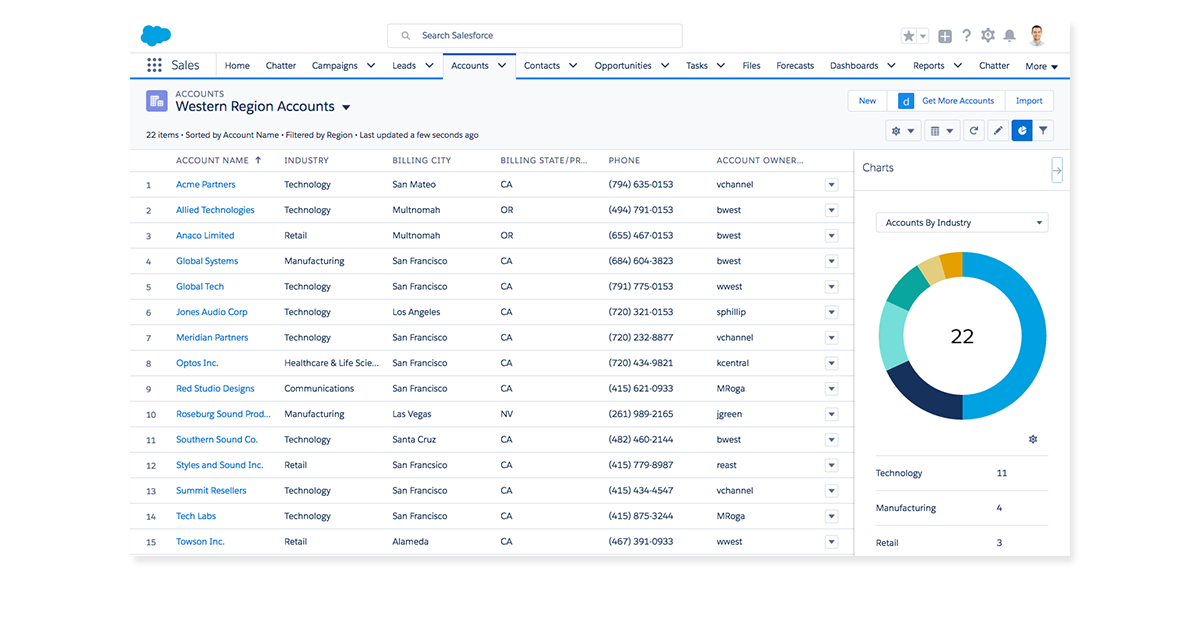Screen dimensions: 1200x640
Task: Refresh the accounts list view
Action: (x=974, y=131)
